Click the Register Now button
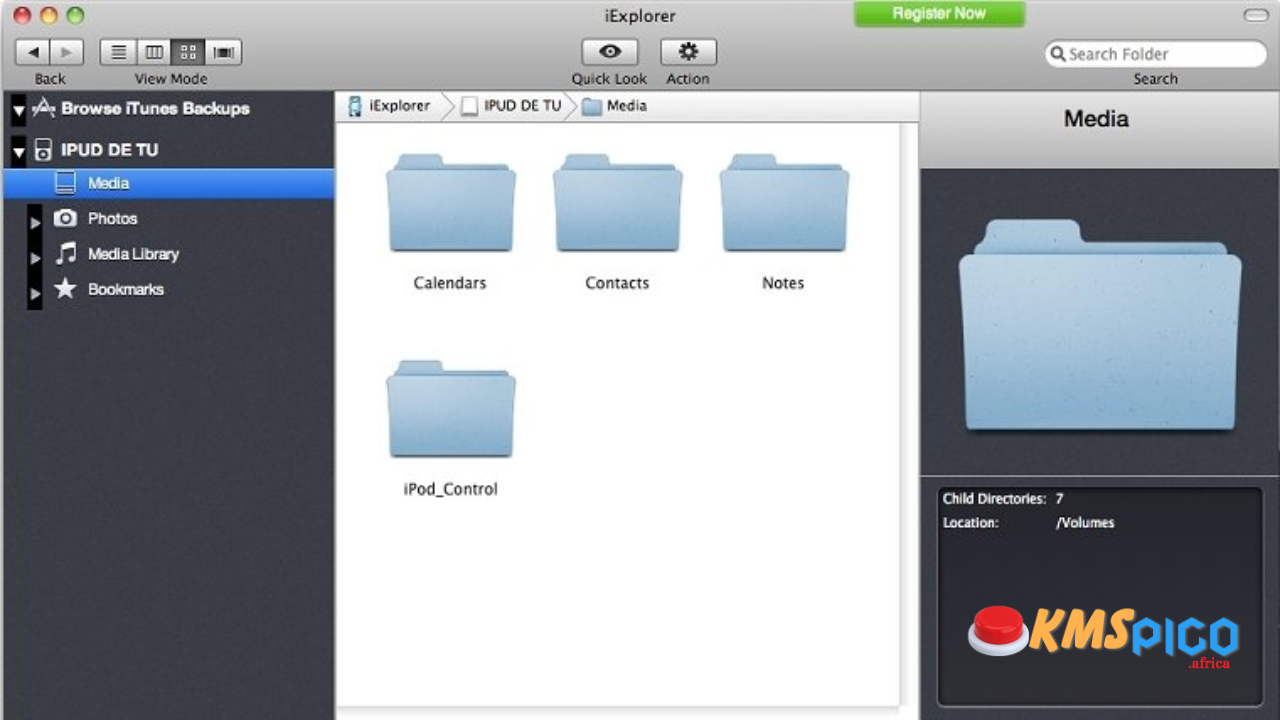This screenshot has width=1280, height=720. coord(939,14)
